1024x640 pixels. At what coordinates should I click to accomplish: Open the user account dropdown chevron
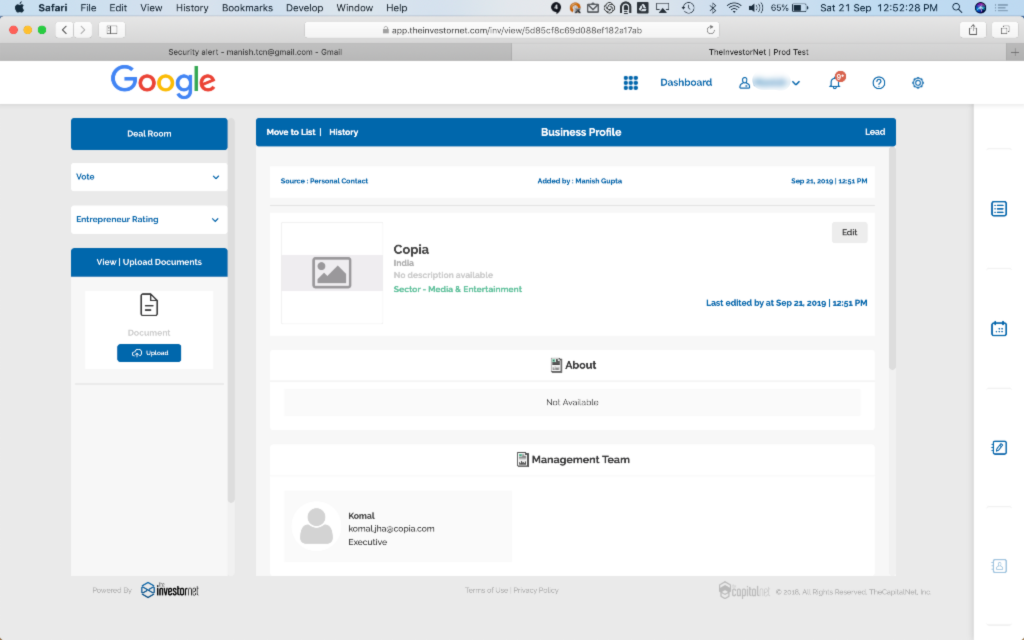tap(795, 83)
